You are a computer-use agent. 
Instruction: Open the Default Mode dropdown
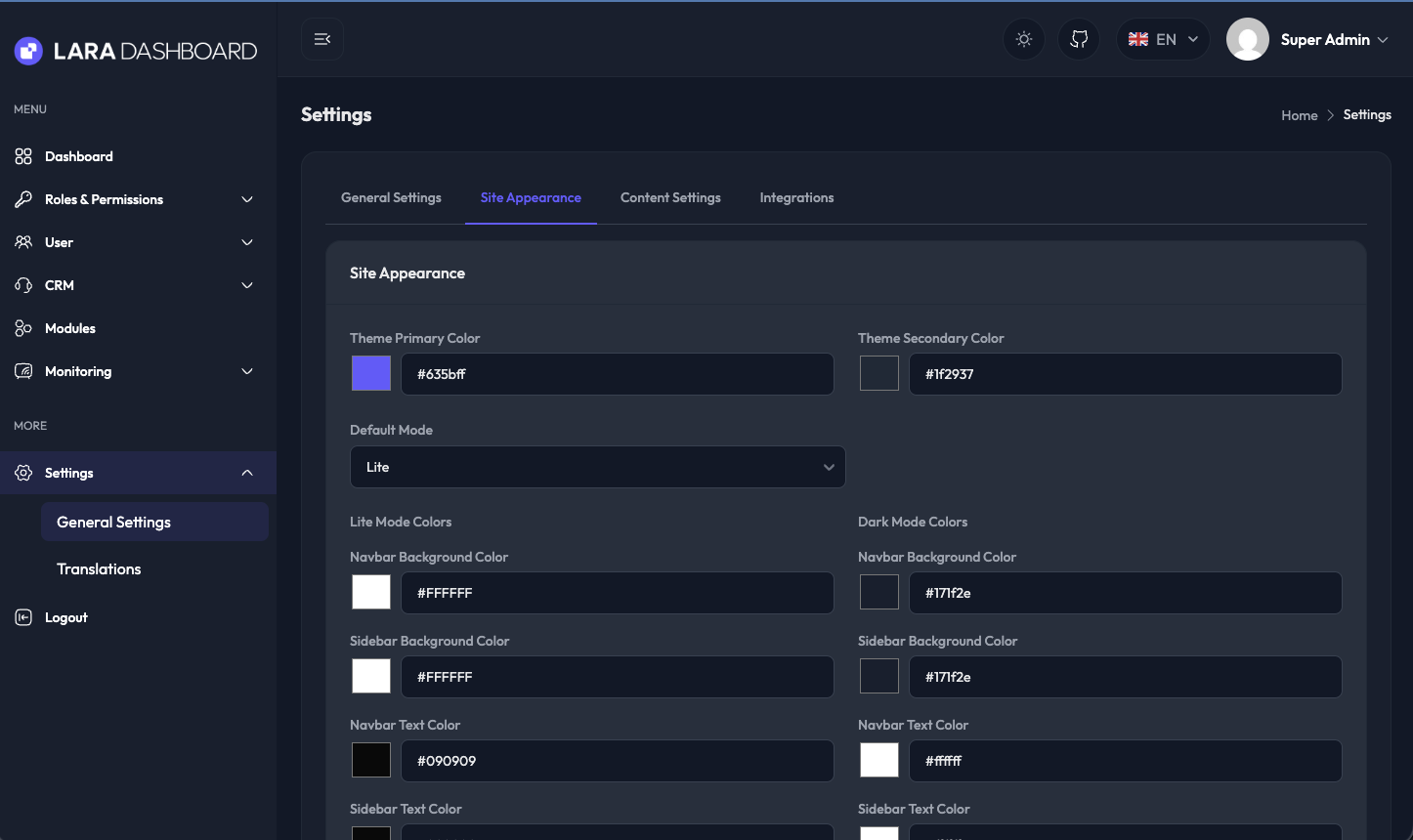coord(597,467)
